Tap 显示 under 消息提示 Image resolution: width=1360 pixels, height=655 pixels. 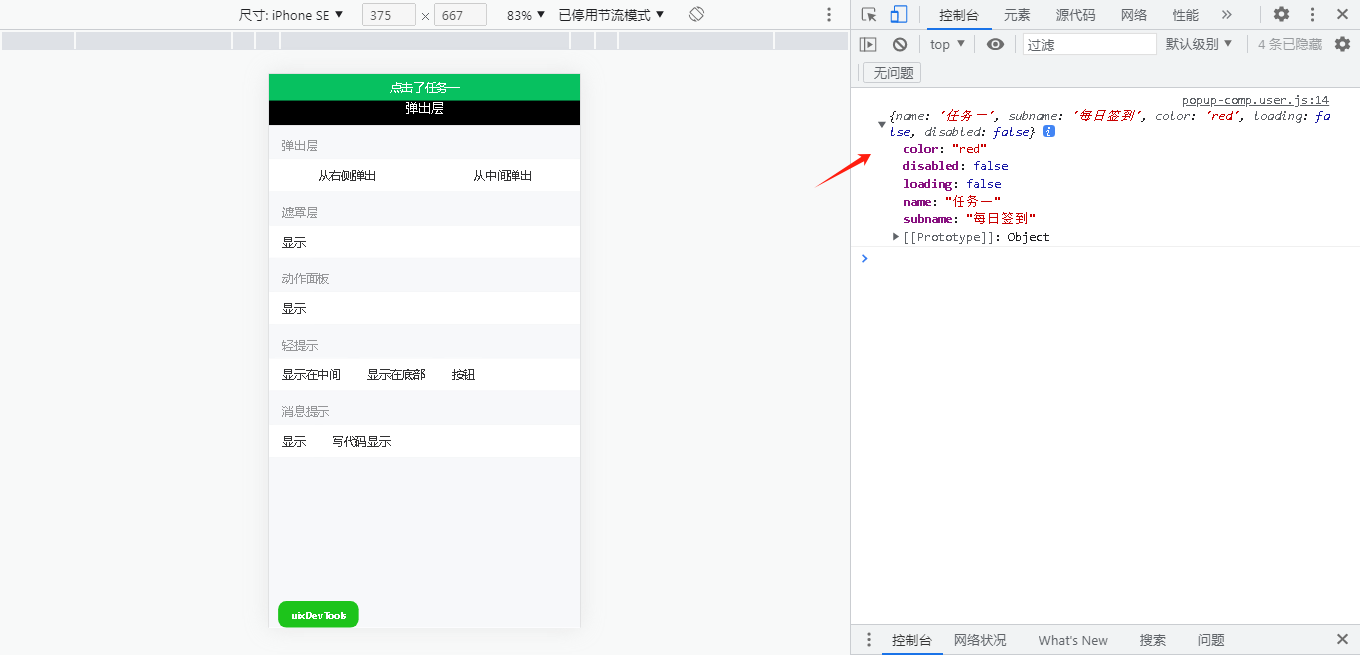point(294,442)
